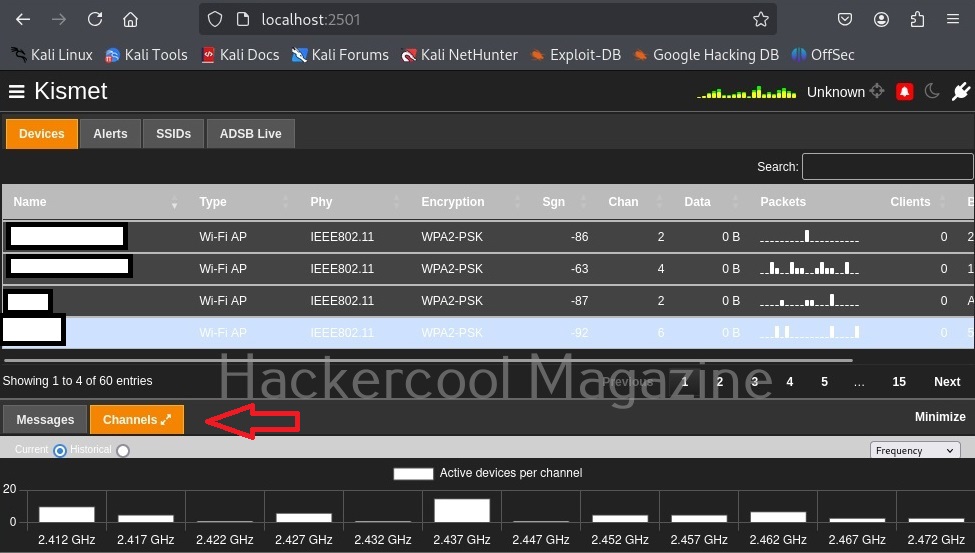Click the localhost:2501 address bar
The width and height of the screenshot is (975, 553).
(x=488, y=19)
